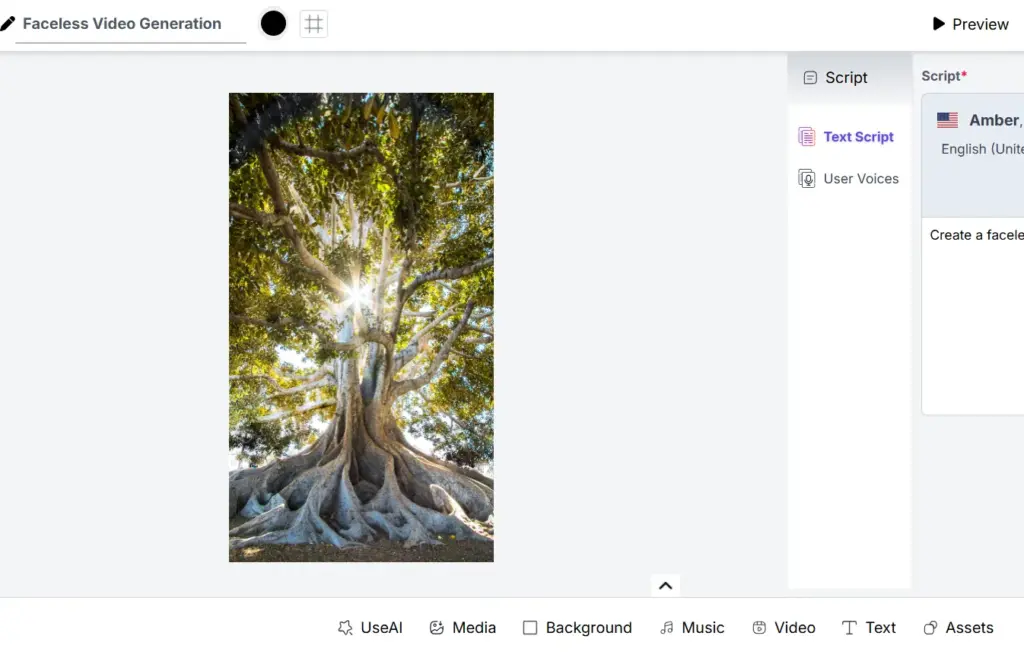Collapse the bottom toolbar with the chevron
The height and width of the screenshot is (655, 1024).
[x=665, y=585]
